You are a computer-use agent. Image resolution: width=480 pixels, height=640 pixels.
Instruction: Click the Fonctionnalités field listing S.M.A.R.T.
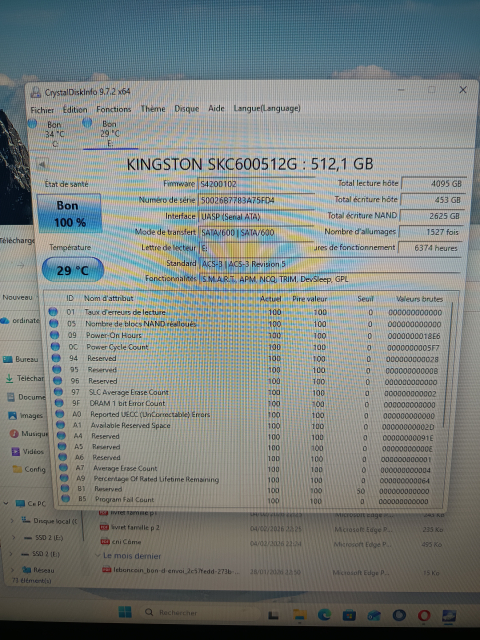330,279
